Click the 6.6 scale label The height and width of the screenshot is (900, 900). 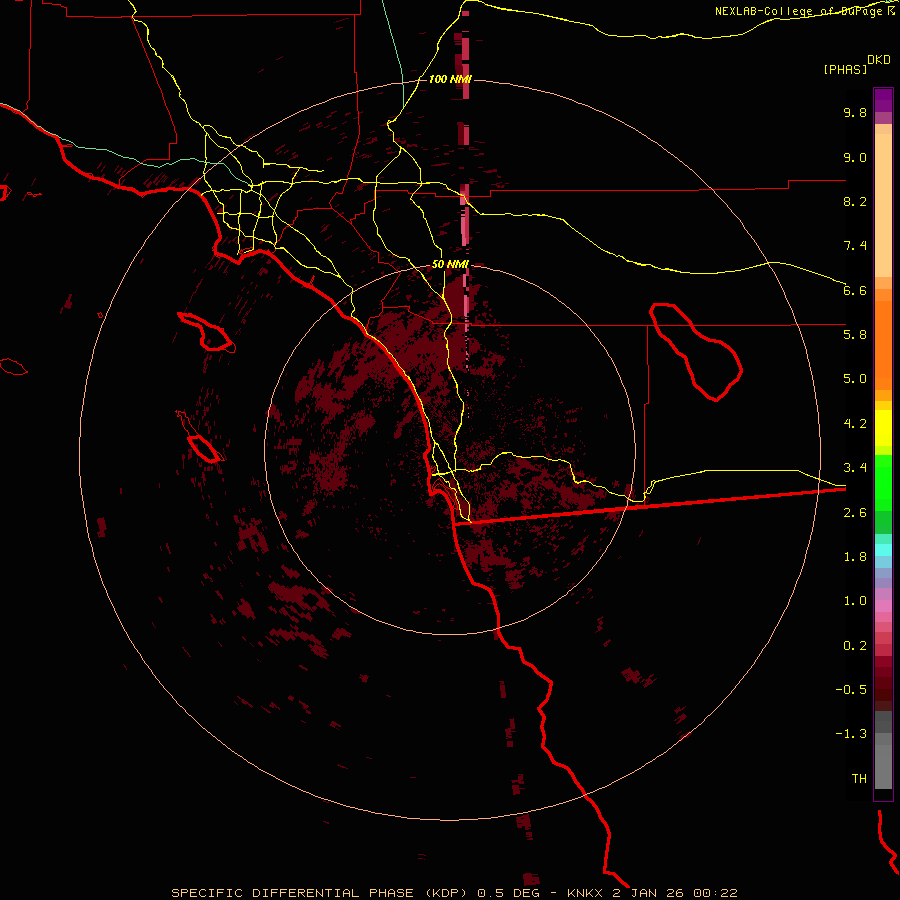click(x=855, y=290)
